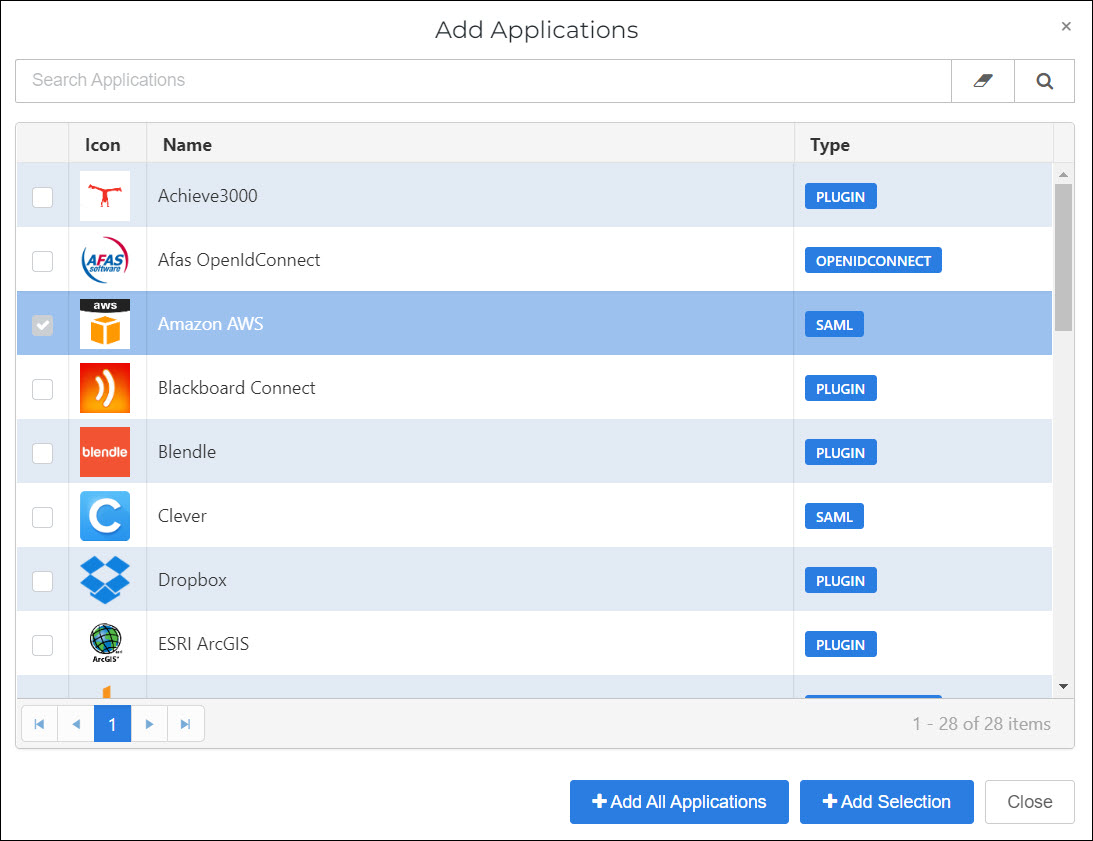Click the PLUGIN badge for Dropbox

[841, 581]
